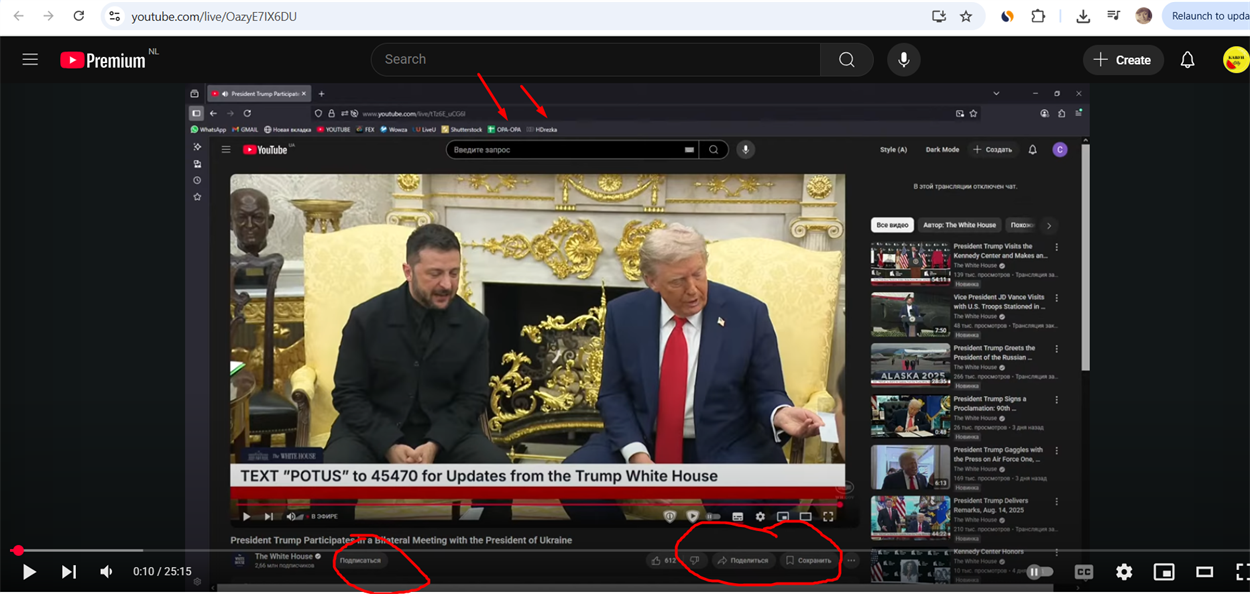Screen dimensions: 1250x594
Task: Open Chrome extensions puzzle icon
Action: coord(1038,16)
